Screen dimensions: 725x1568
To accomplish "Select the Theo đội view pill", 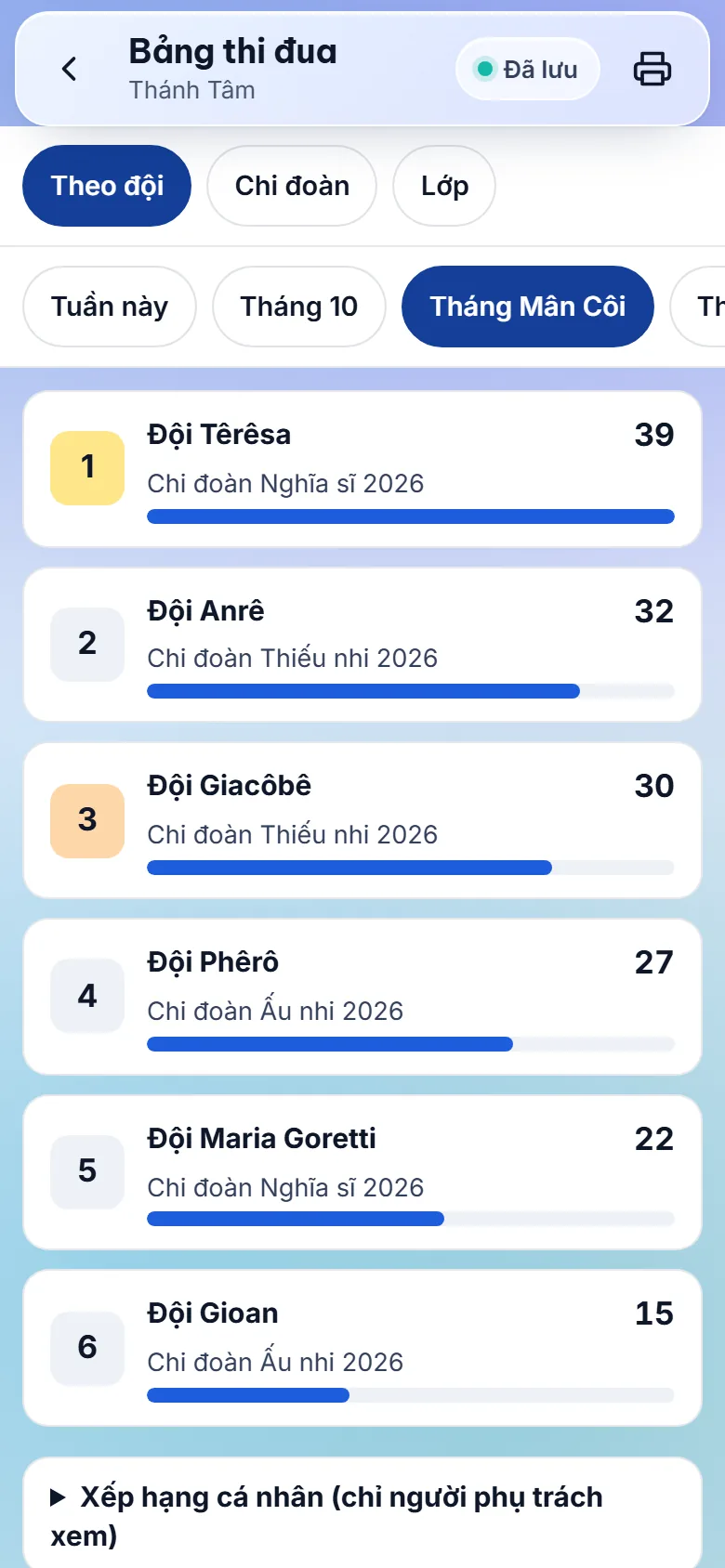I will click(x=107, y=186).
